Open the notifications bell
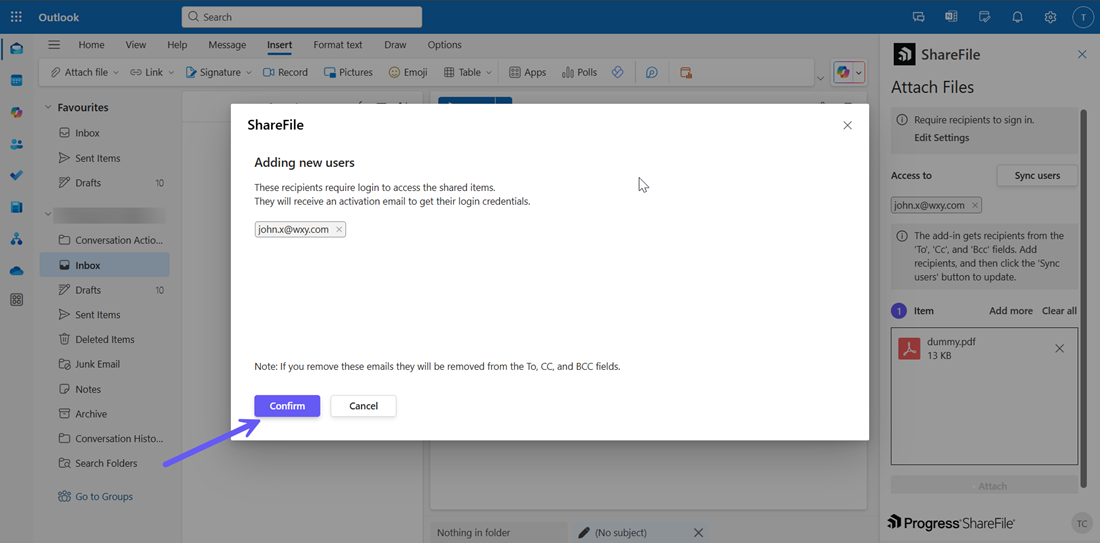Viewport: 1100px width, 543px height. pyautogui.click(x=1017, y=17)
